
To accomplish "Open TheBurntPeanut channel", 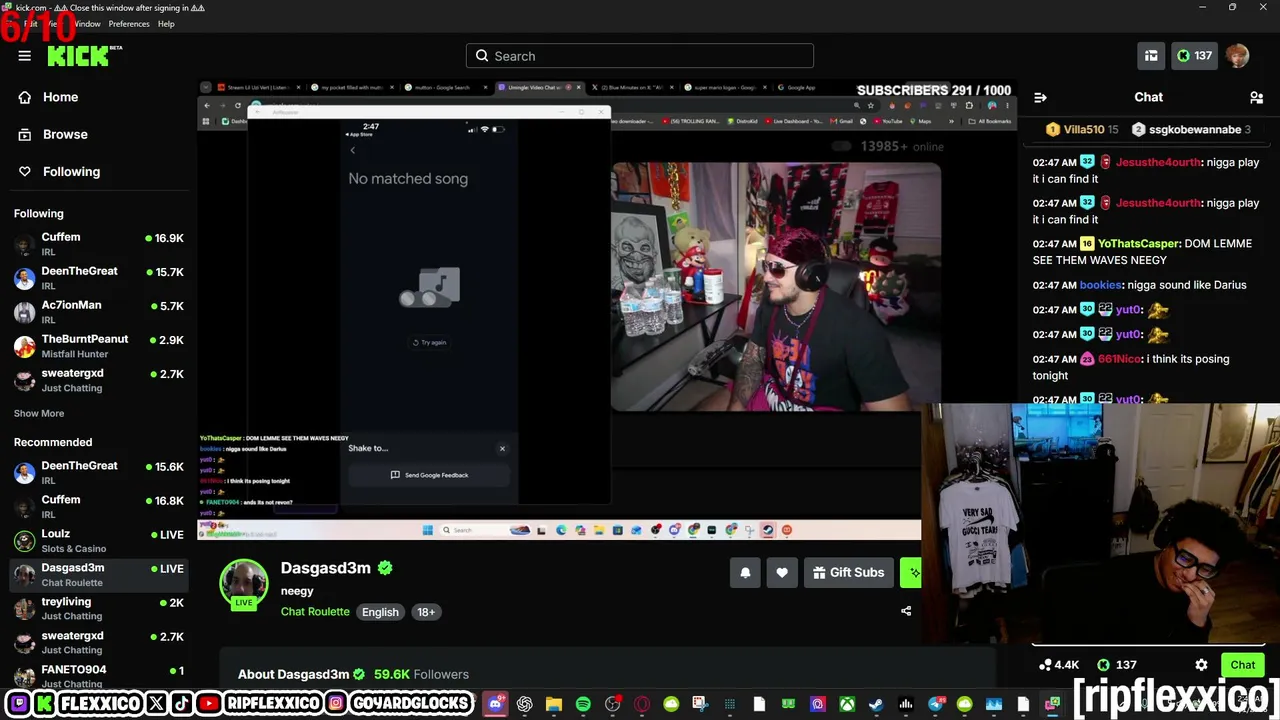I will pos(99,346).
